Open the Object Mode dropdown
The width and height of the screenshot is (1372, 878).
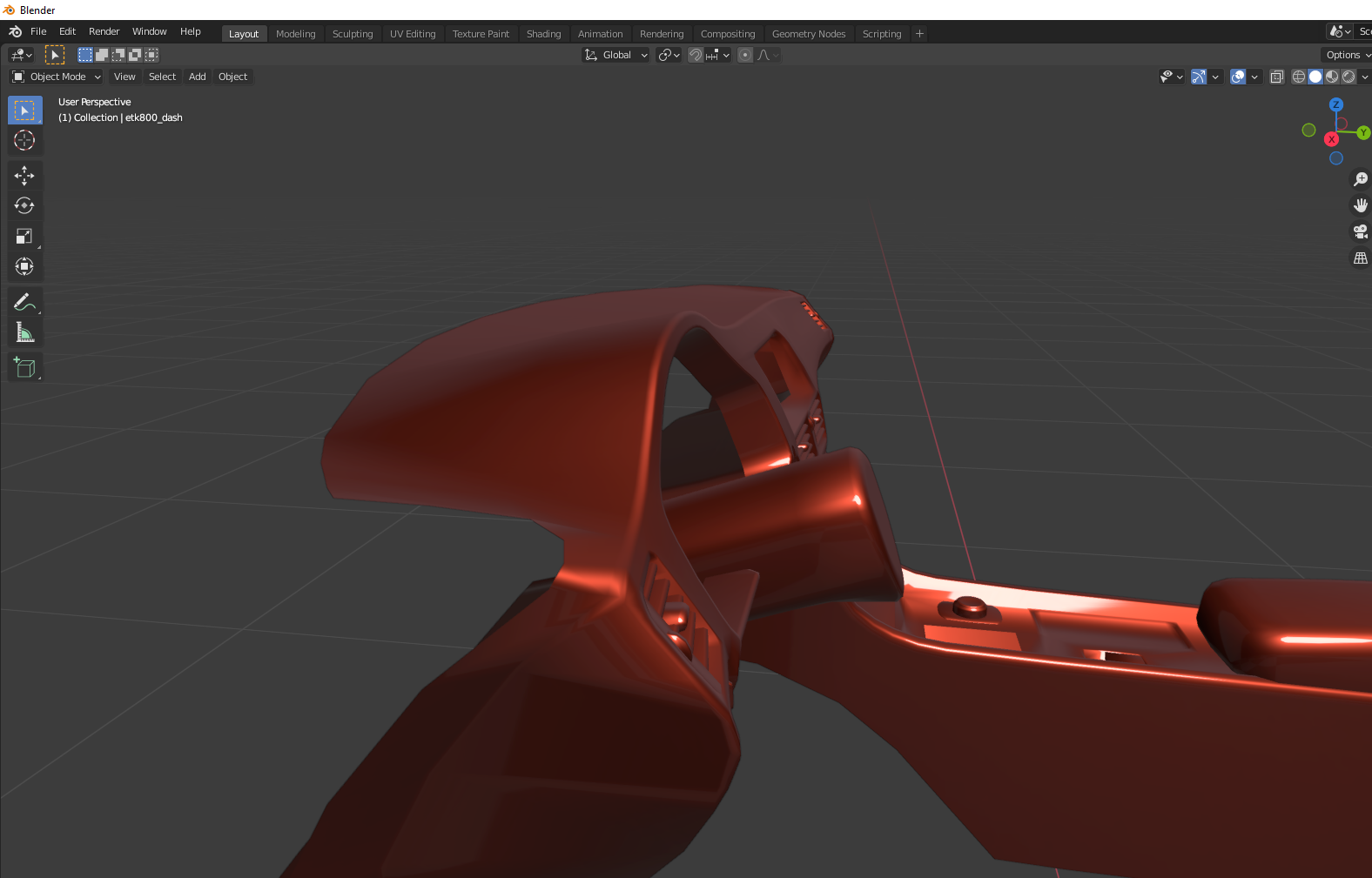pos(57,77)
